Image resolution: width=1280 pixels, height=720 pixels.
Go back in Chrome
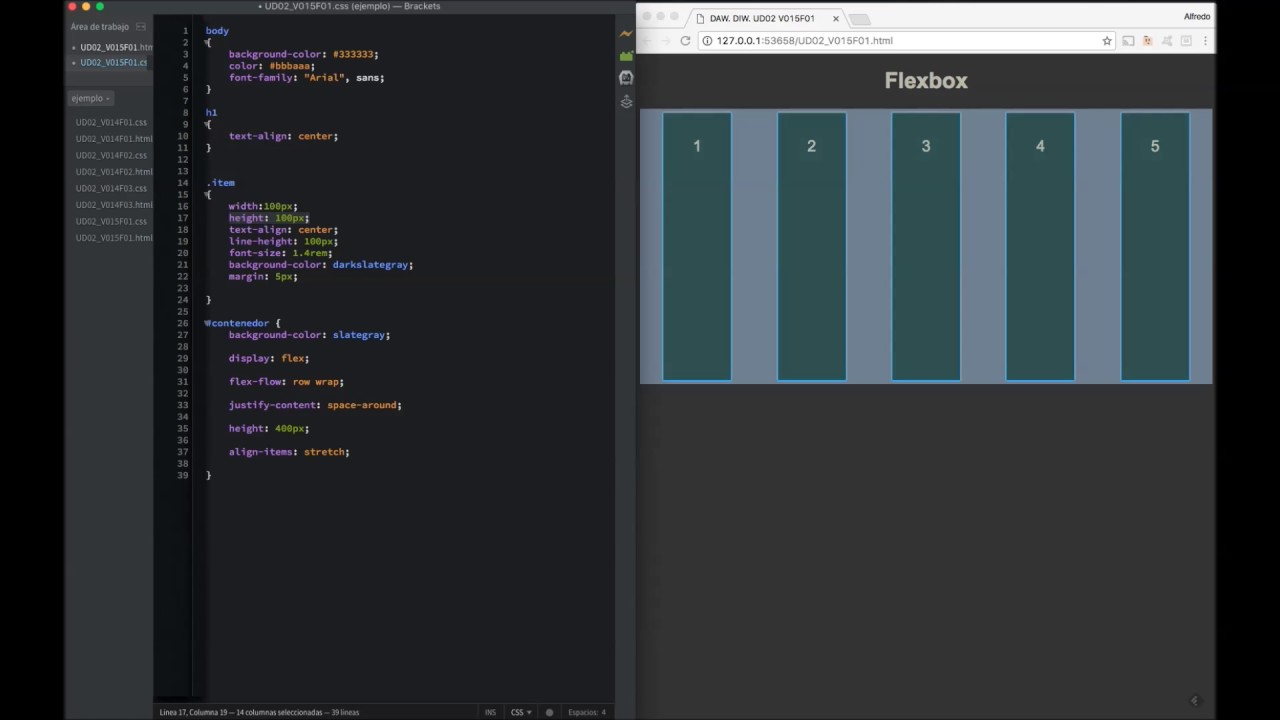647,41
